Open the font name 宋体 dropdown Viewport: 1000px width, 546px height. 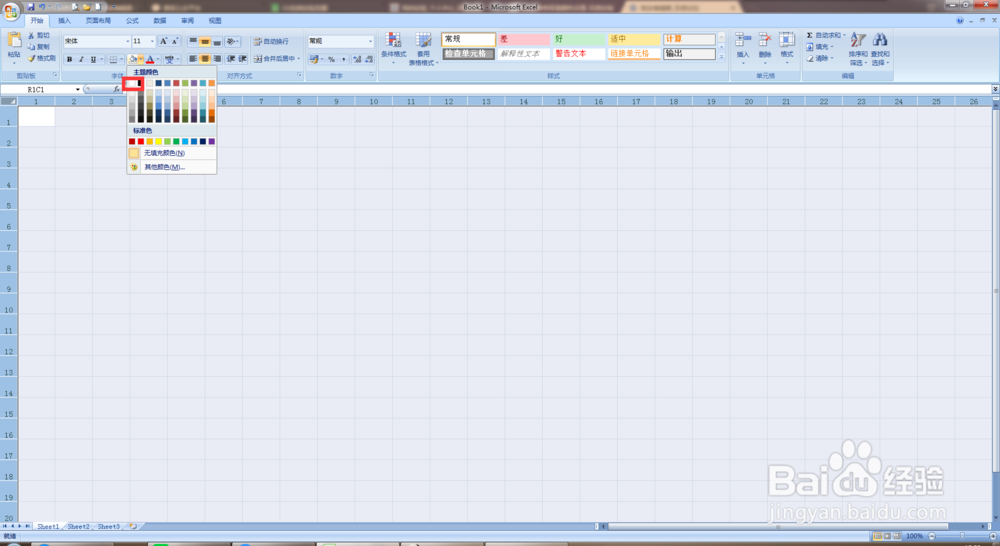[x=127, y=41]
